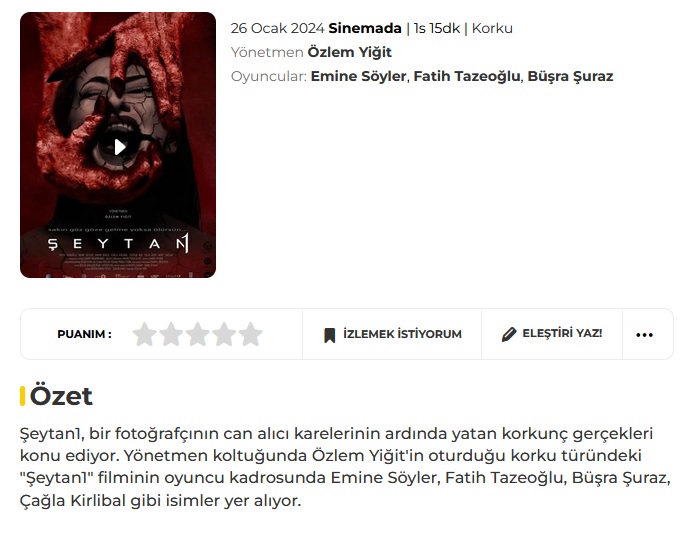Rate the film two stars
The height and width of the screenshot is (533, 690).
point(171,334)
